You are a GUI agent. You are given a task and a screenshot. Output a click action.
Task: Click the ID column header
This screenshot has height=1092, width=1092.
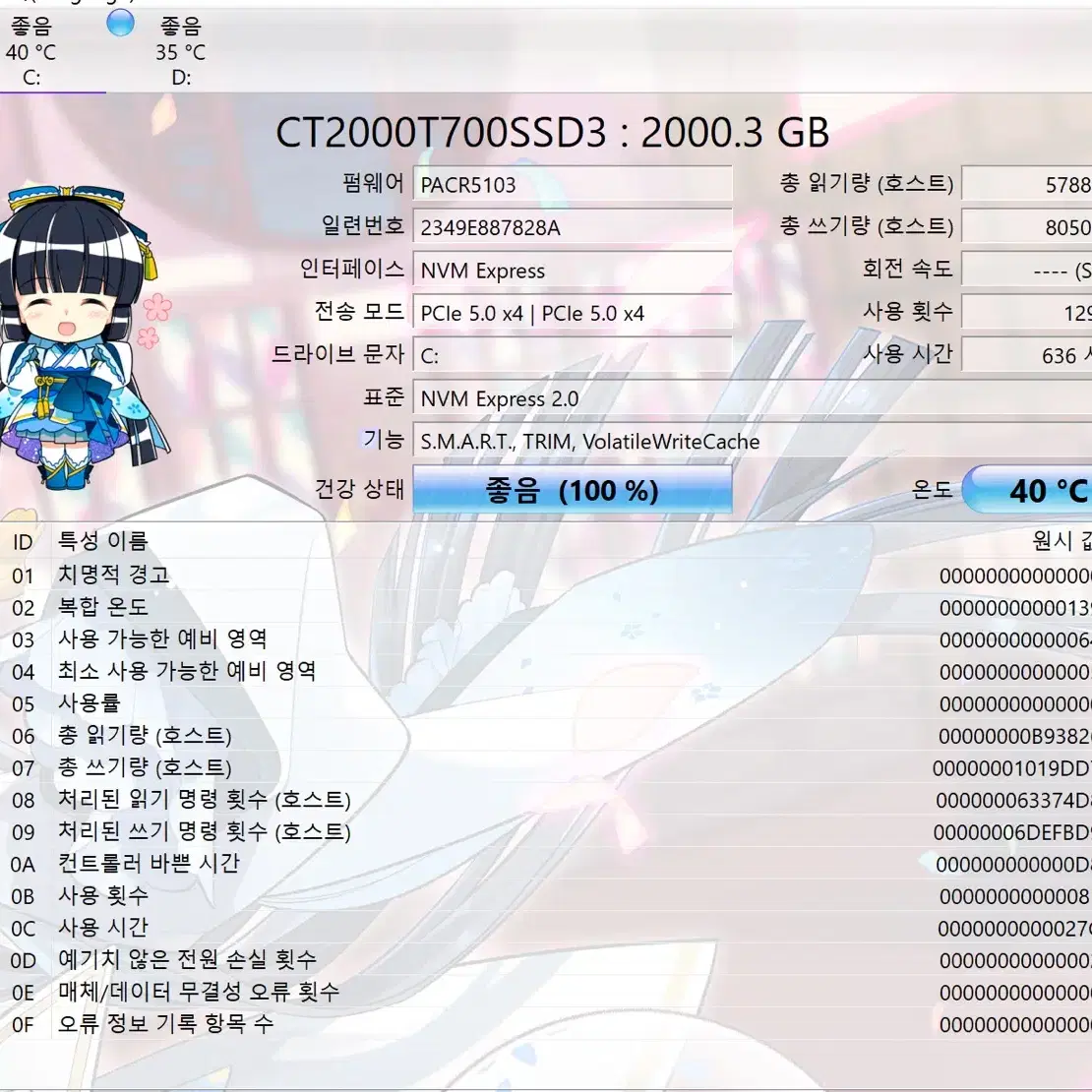23,541
